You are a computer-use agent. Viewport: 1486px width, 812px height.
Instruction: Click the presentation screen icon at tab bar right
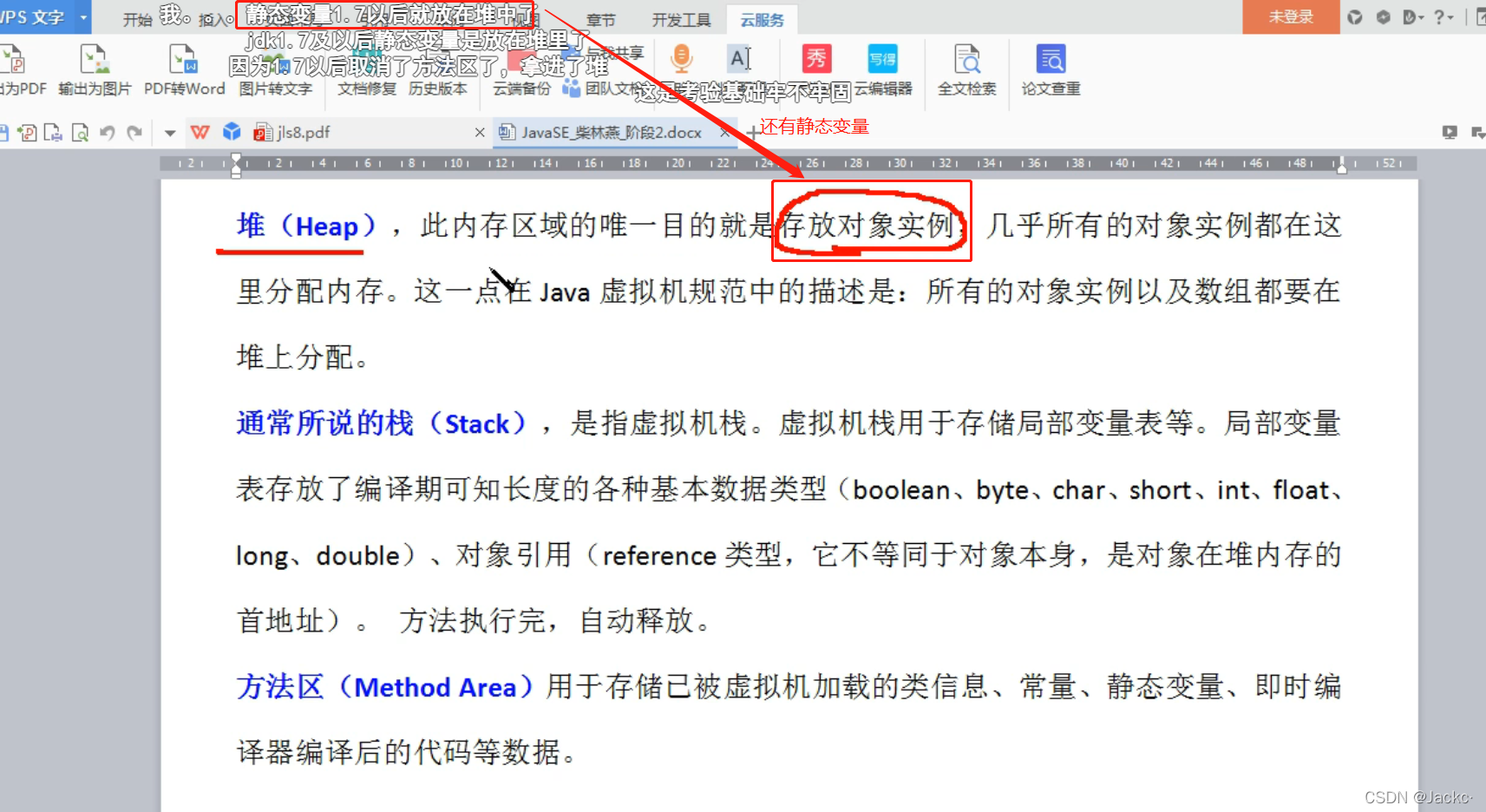[1450, 133]
